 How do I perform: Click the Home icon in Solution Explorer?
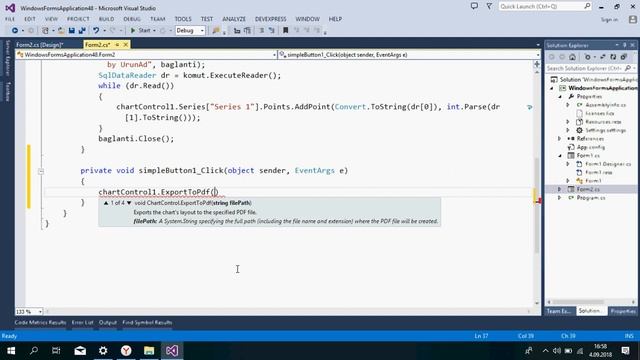tap(573, 57)
